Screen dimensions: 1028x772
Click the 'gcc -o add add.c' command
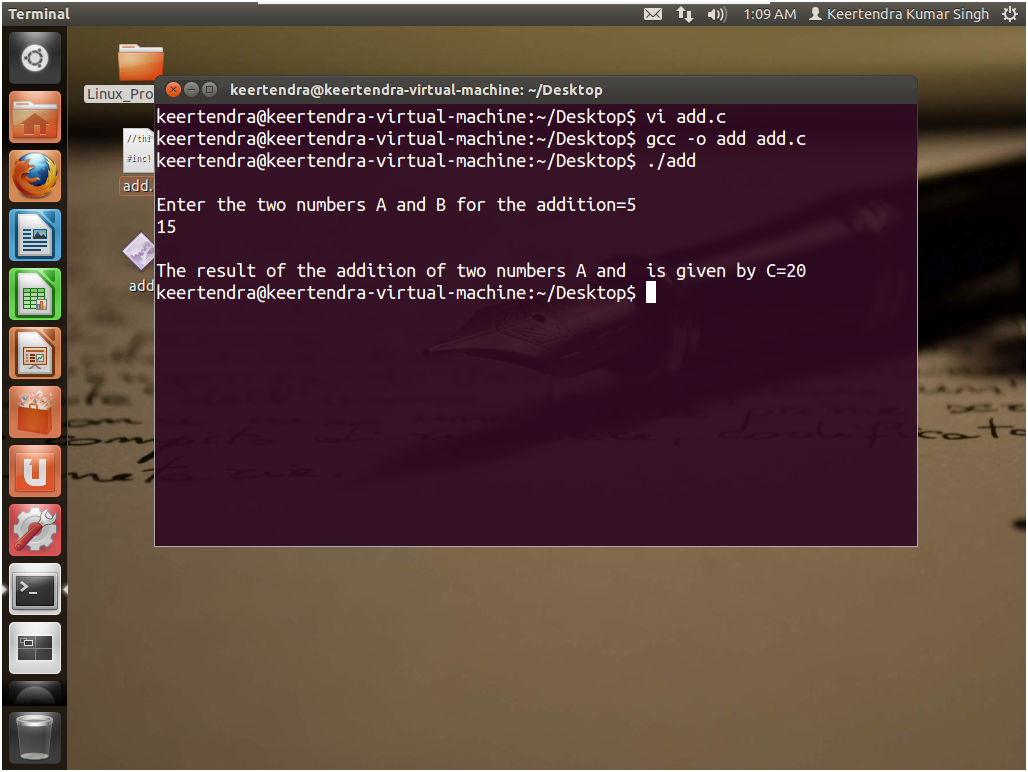[726, 139]
